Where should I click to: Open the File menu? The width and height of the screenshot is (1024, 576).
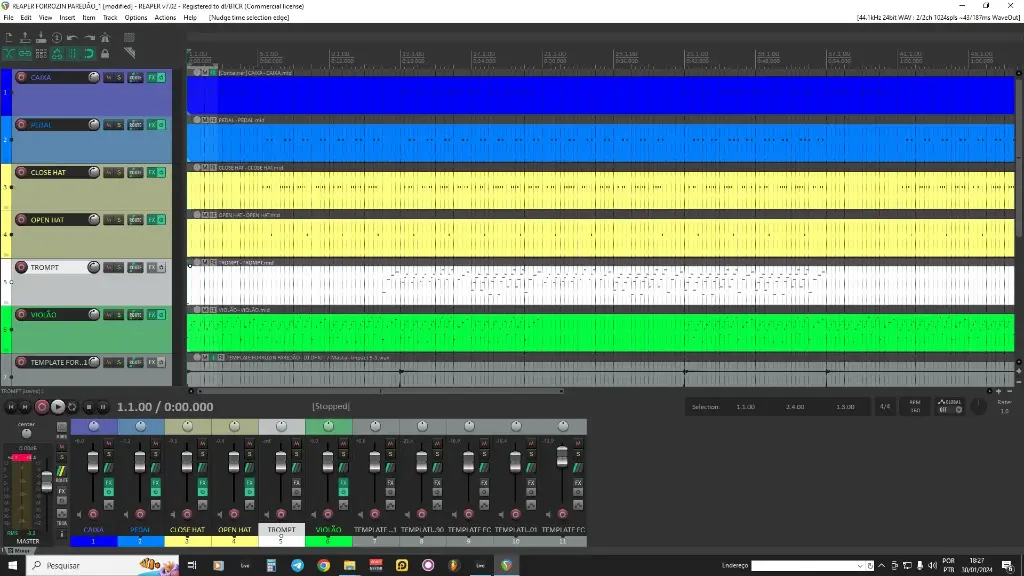click(8, 18)
